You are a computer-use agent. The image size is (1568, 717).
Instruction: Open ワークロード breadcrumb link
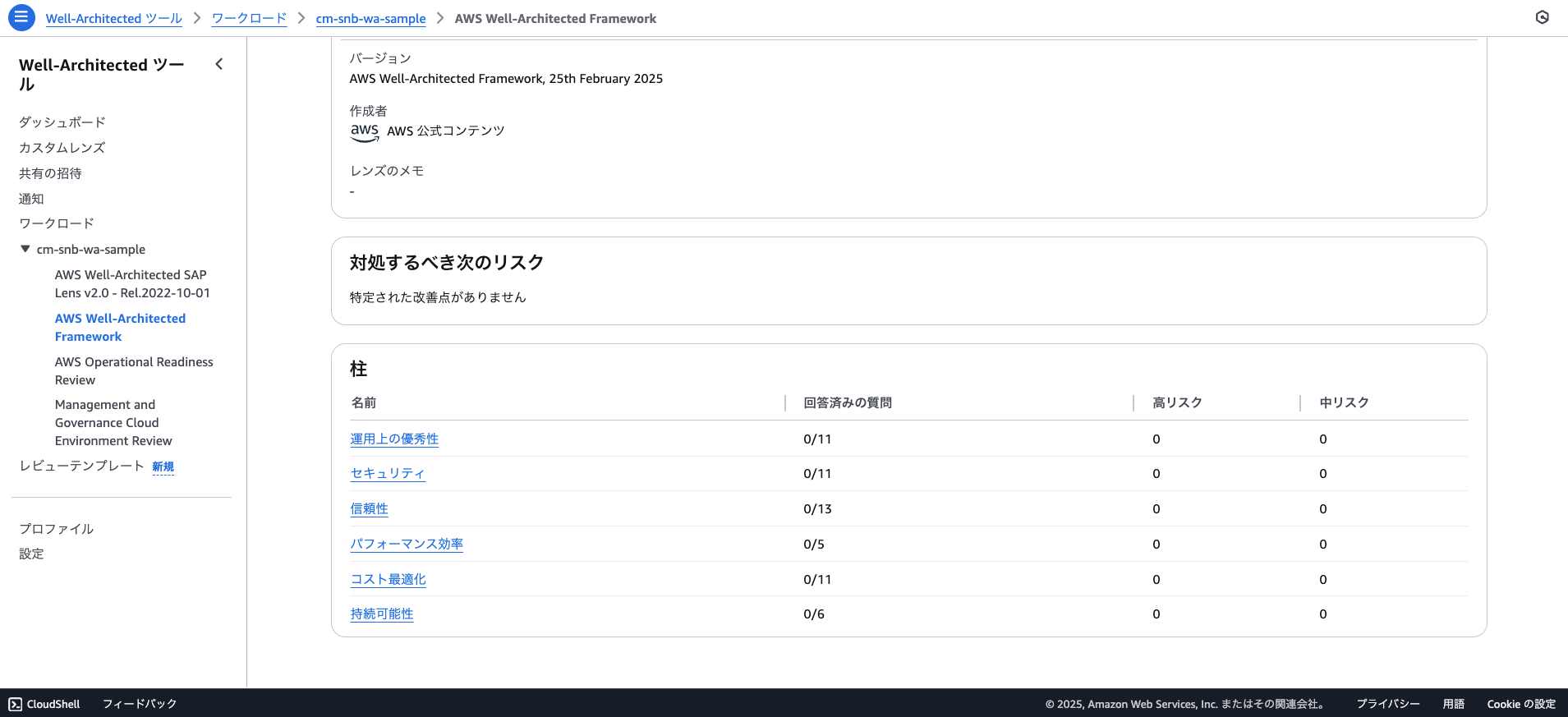pyautogui.click(x=250, y=18)
